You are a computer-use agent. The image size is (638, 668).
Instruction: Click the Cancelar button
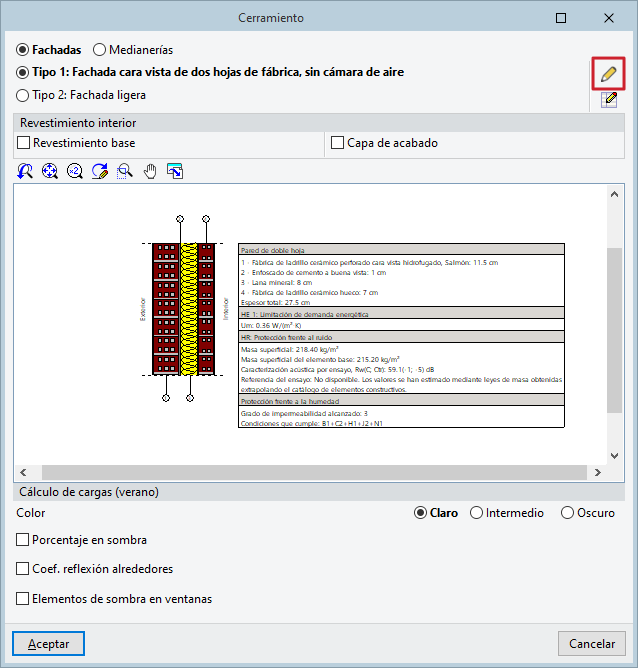592,643
